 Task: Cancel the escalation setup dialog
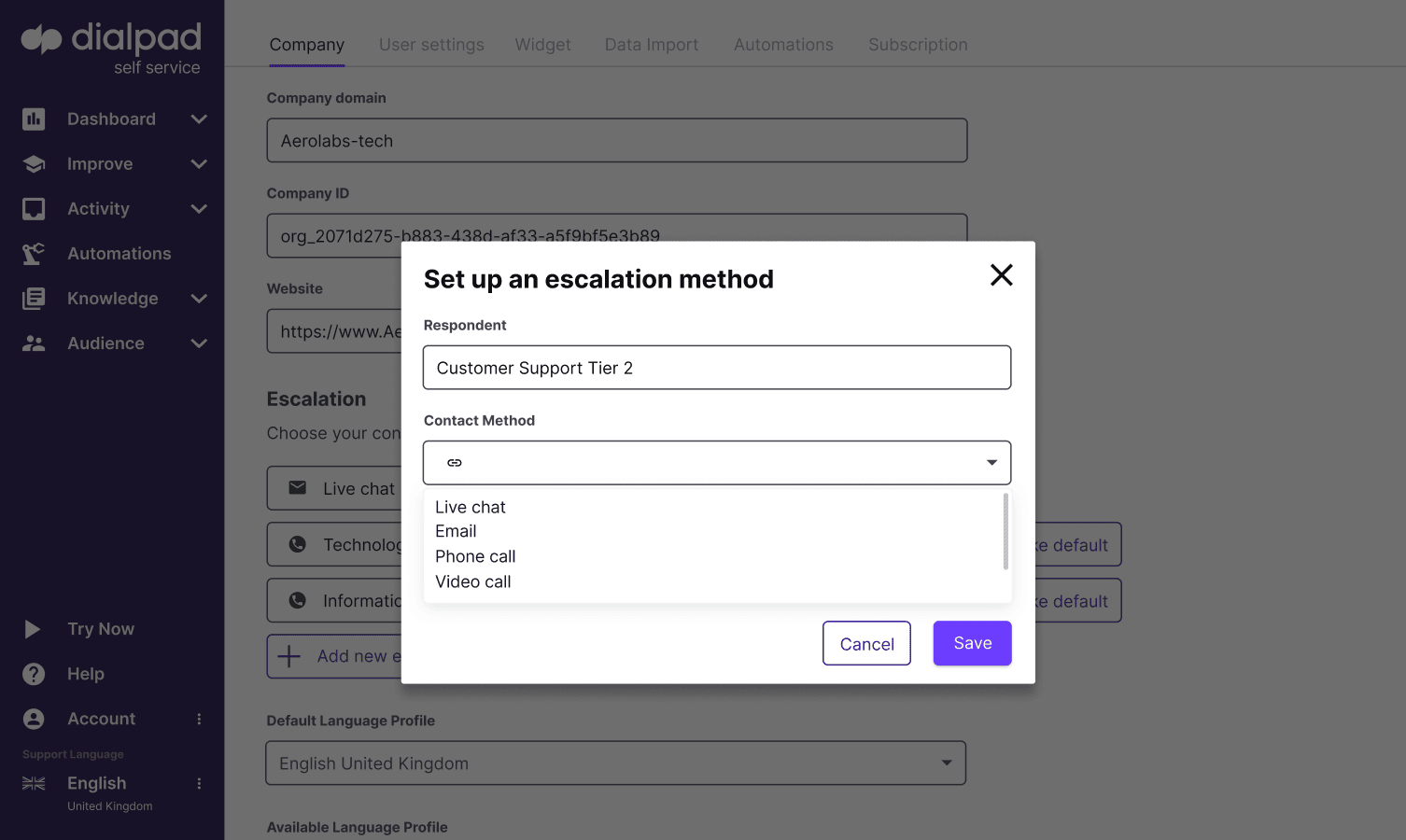tap(866, 643)
